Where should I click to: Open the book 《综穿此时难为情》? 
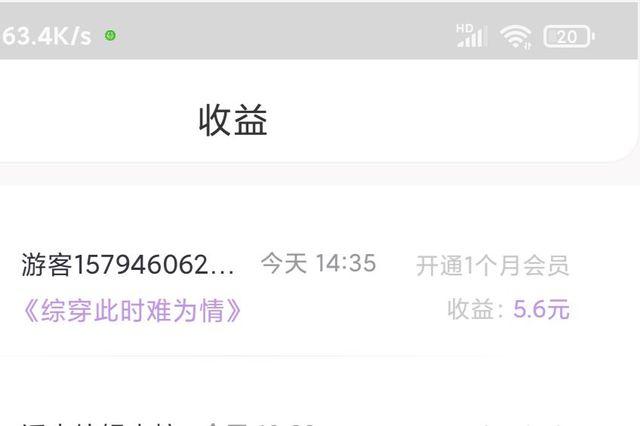131,311
